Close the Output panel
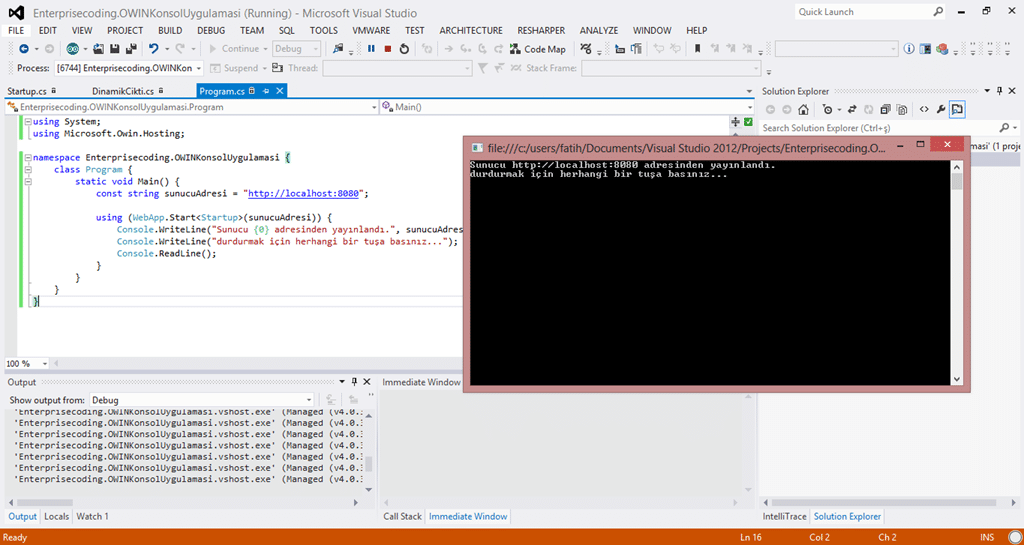 (367, 382)
